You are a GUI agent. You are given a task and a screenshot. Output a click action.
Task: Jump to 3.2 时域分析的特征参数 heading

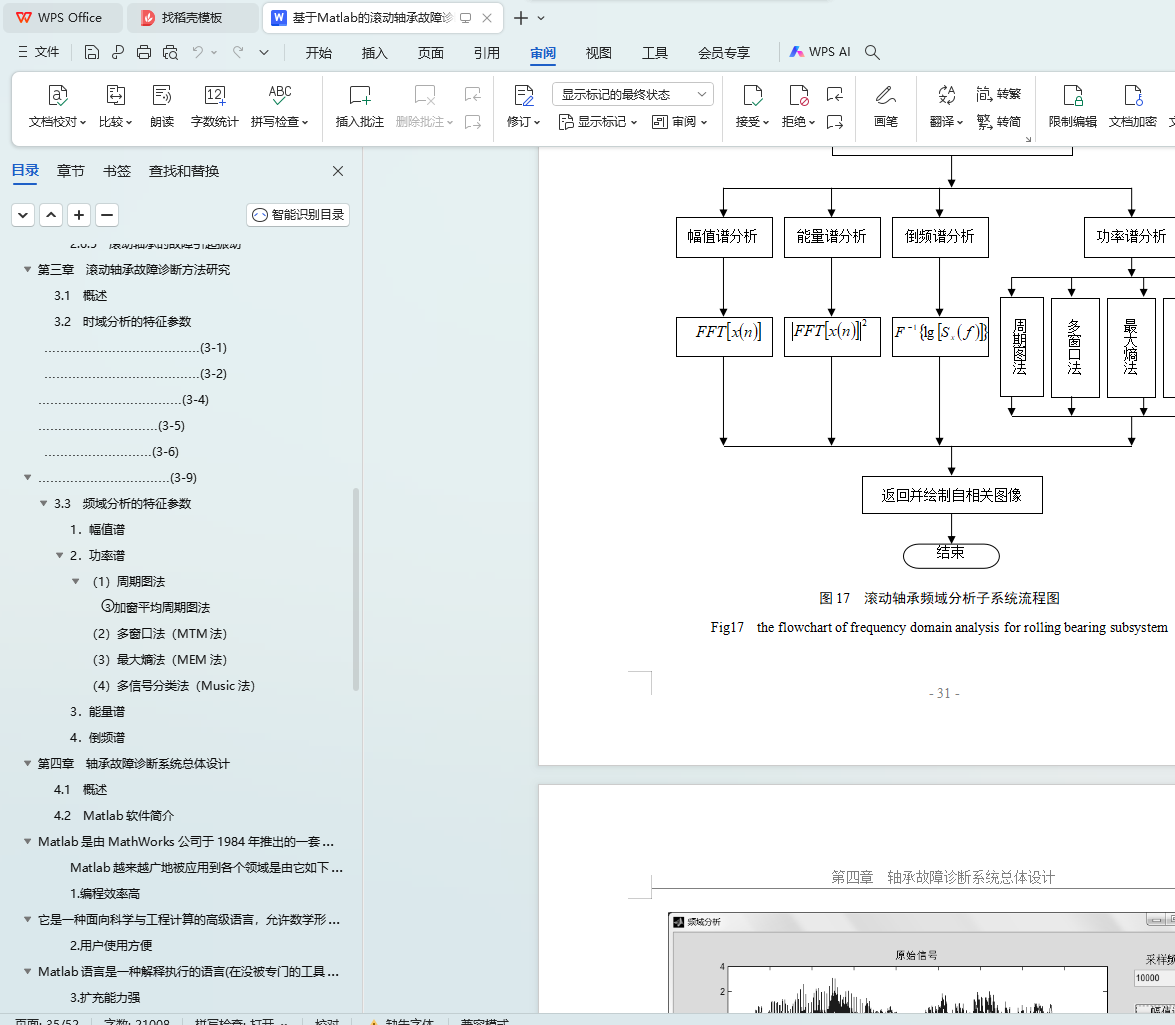point(122,321)
